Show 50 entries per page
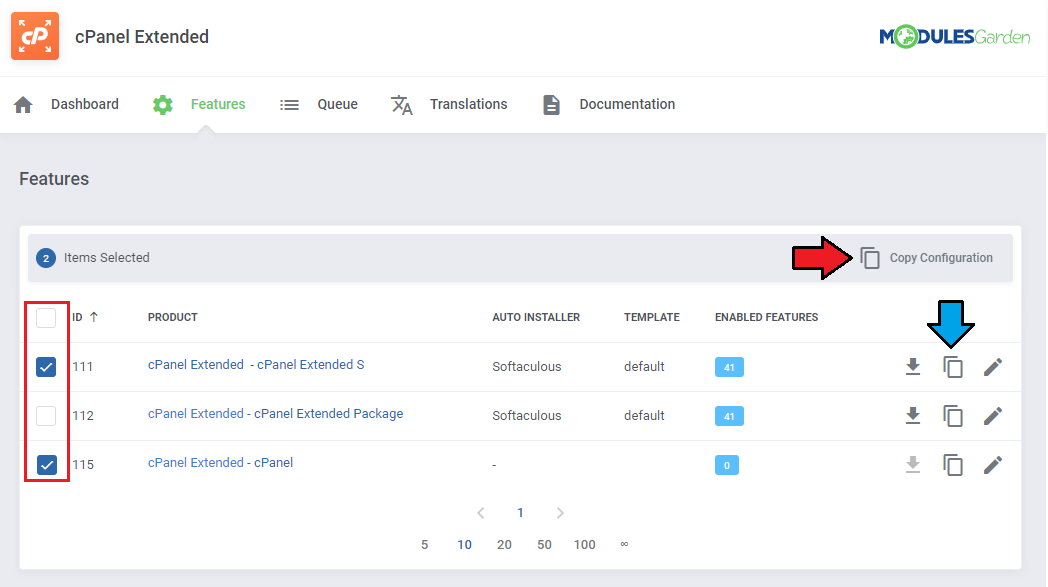 click(545, 545)
